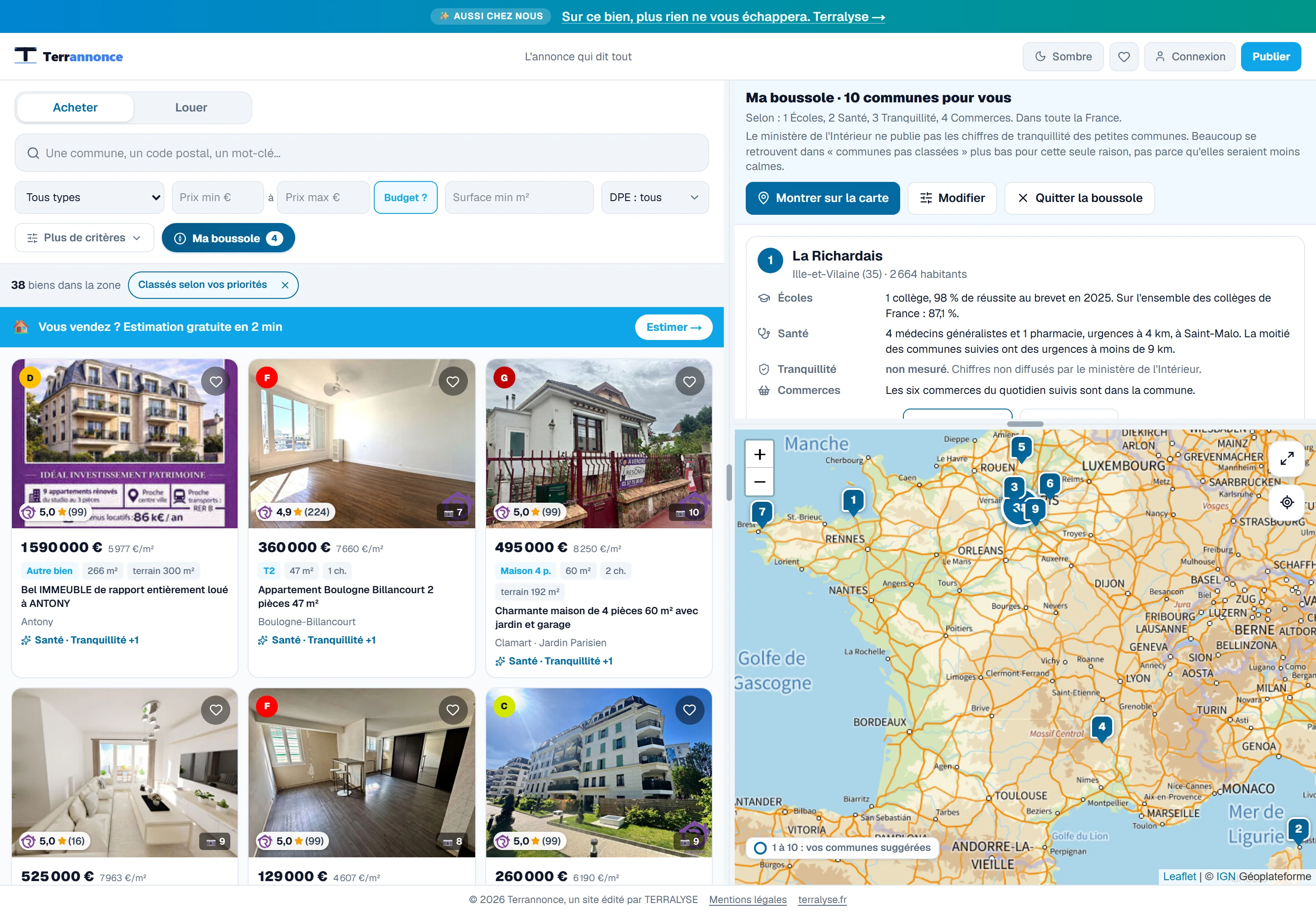1316x914 pixels.
Task: Select map marker 7 near Brest
Action: click(x=762, y=513)
